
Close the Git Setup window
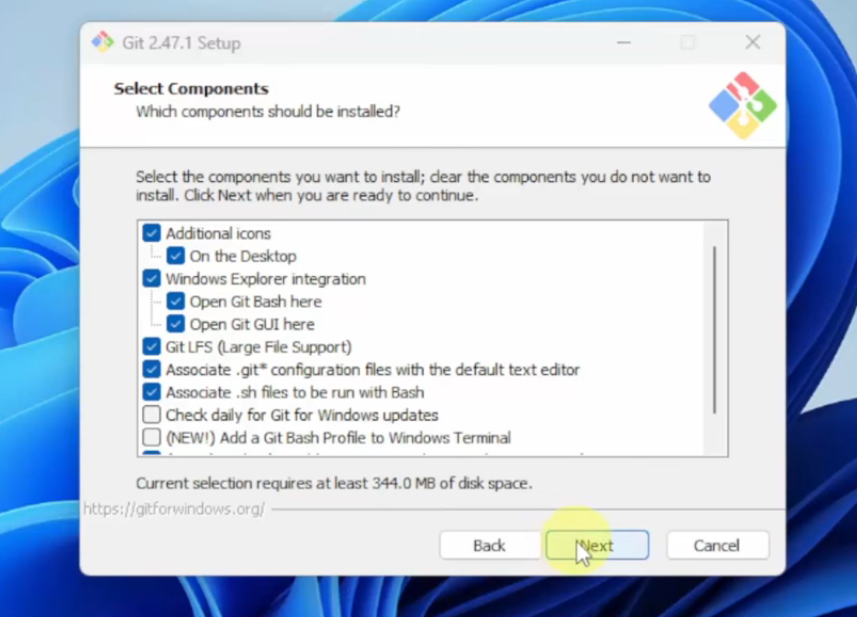pos(753,42)
